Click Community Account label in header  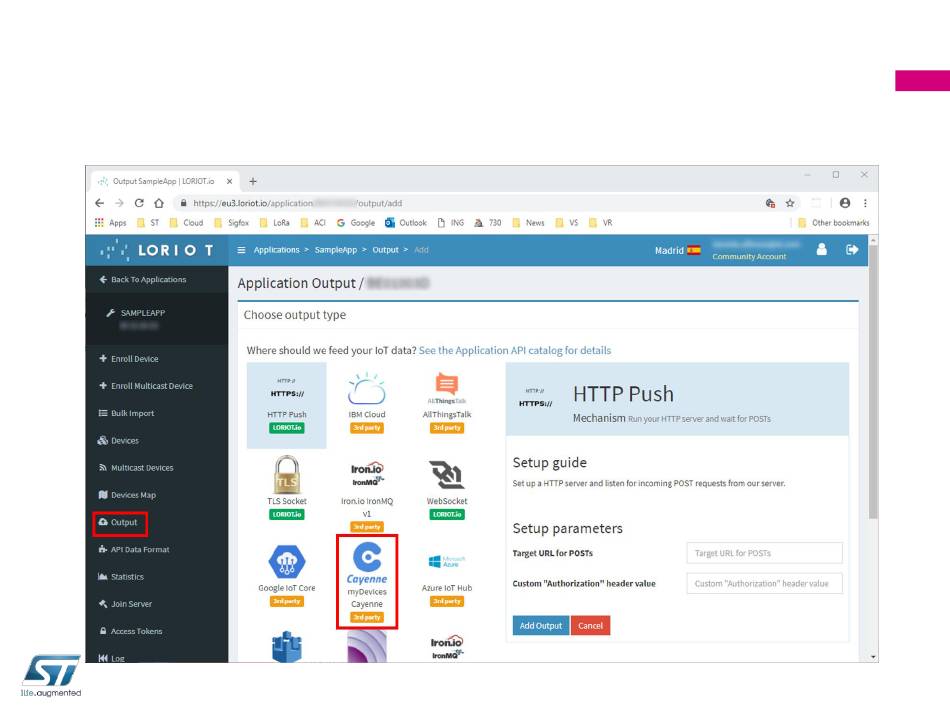pos(749,257)
